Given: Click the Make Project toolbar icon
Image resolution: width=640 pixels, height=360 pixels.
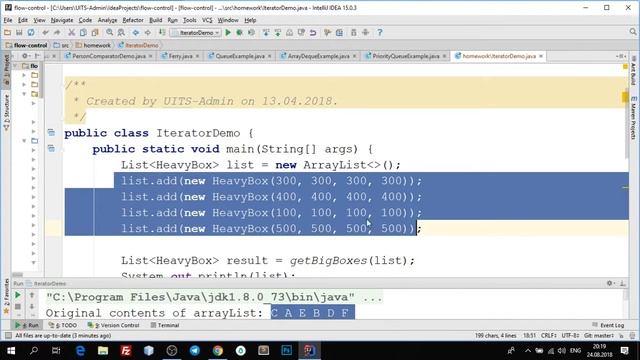Looking at the screenshot, I should (x=162, y=33).
